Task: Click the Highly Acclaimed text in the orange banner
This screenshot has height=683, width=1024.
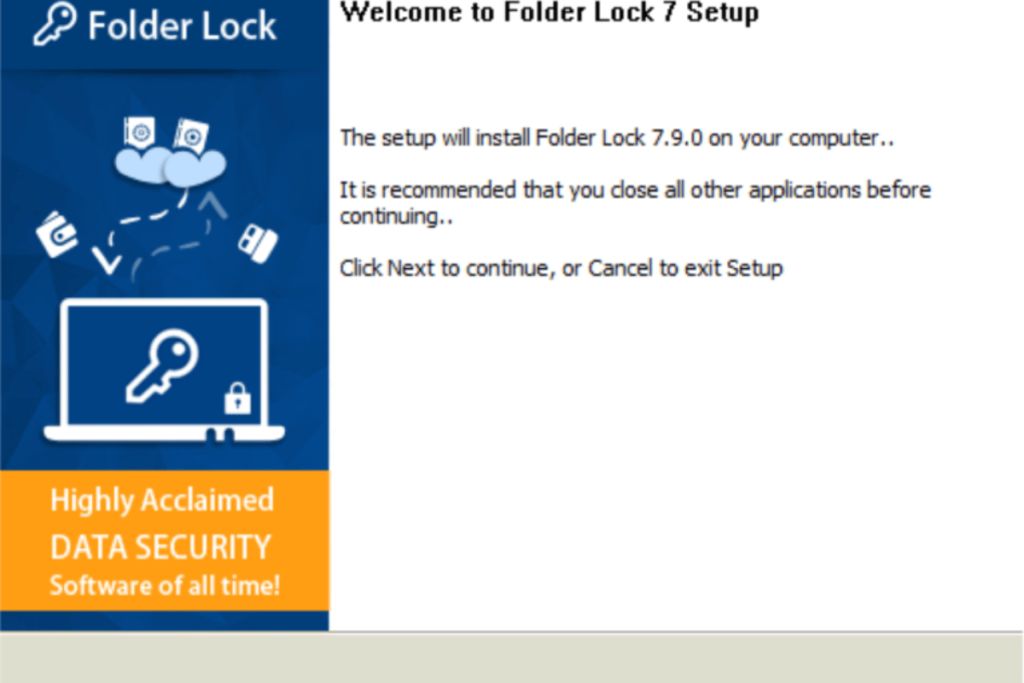Action: coord(162,501)
